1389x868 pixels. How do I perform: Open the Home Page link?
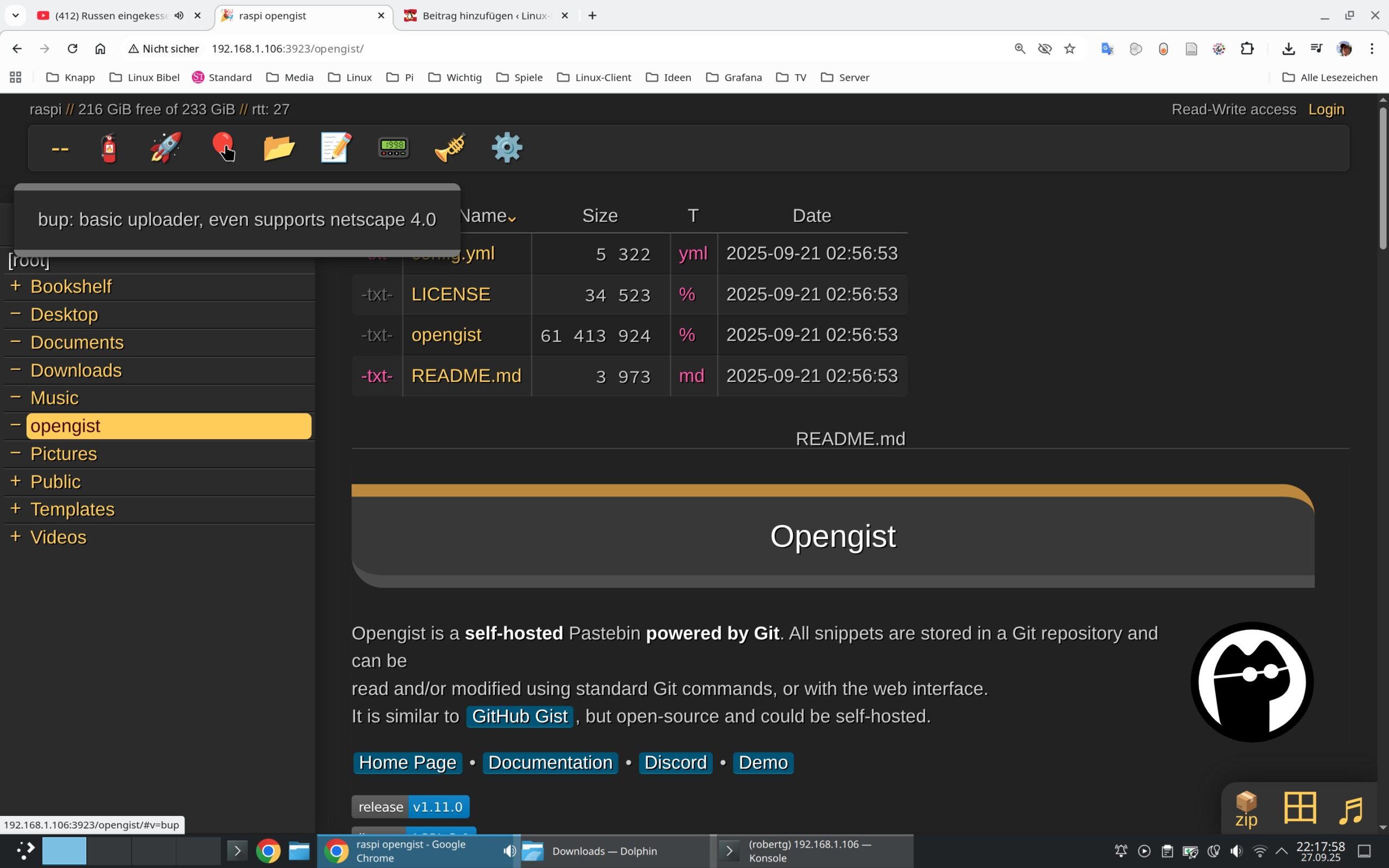coord(407,762)
